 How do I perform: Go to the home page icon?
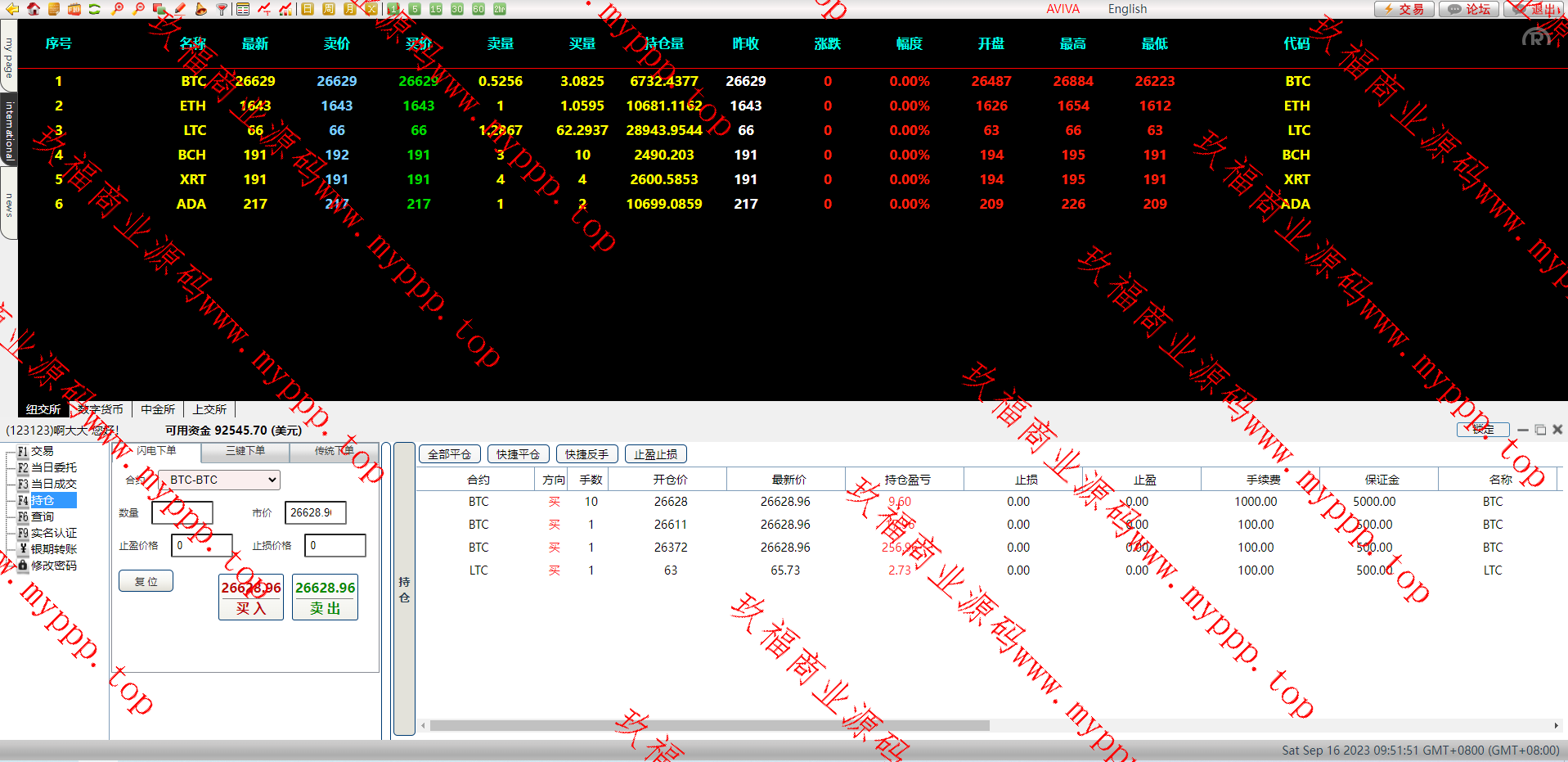coord(34,9)
